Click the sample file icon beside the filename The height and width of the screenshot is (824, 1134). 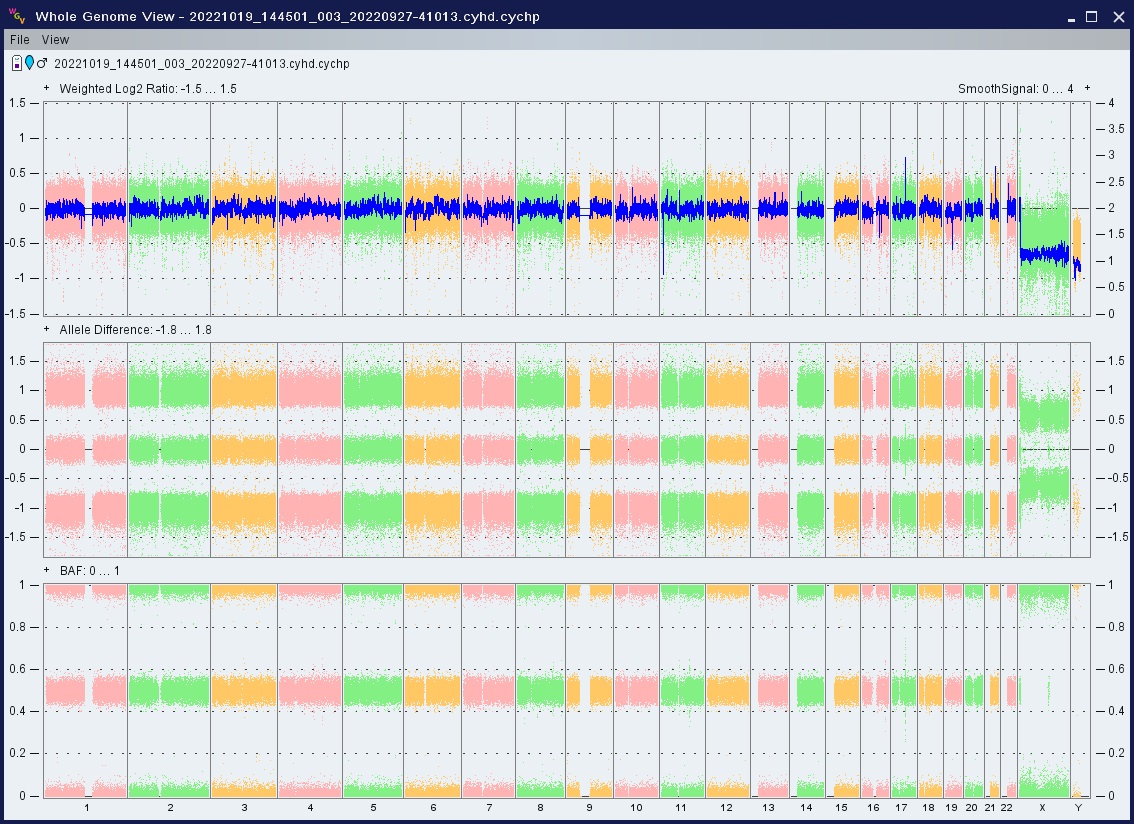[x=17, y=63]
